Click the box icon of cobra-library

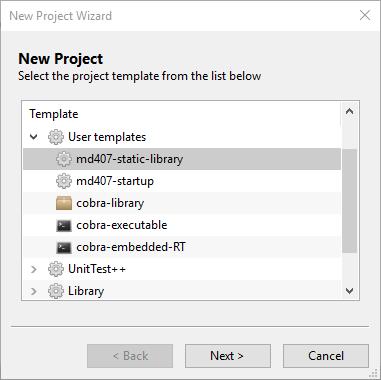tap(64, 203)
